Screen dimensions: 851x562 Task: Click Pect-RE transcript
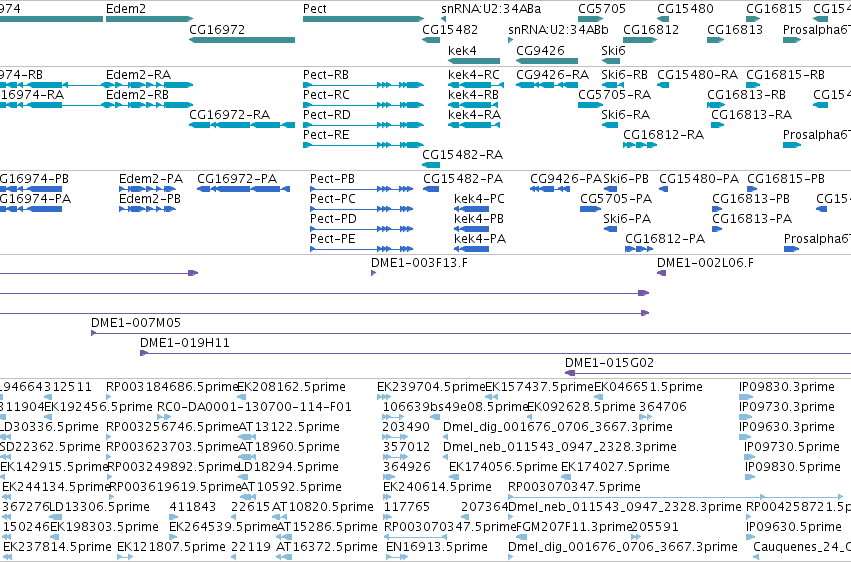363,145
